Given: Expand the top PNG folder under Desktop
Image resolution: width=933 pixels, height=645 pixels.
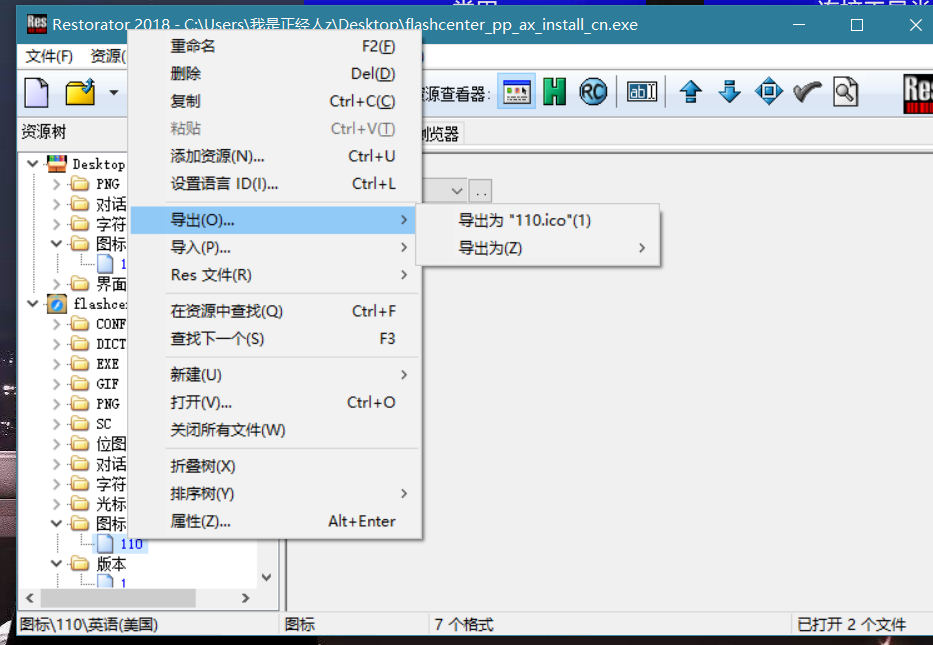Looking at the screenshot, I should (57, 184).
